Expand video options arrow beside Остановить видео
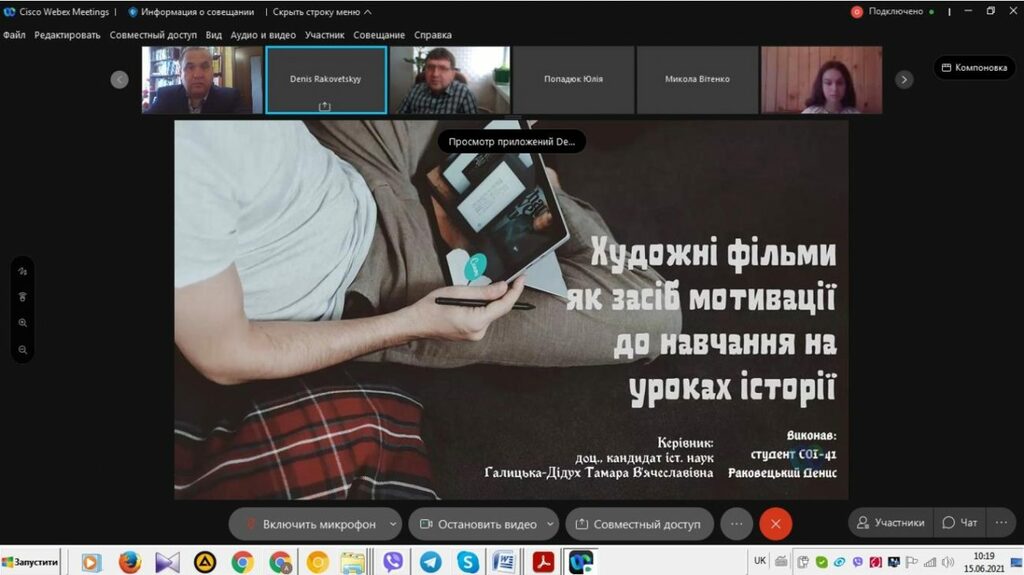The width and height of the screenshot is (1024, 575). [x=550, y=524]
